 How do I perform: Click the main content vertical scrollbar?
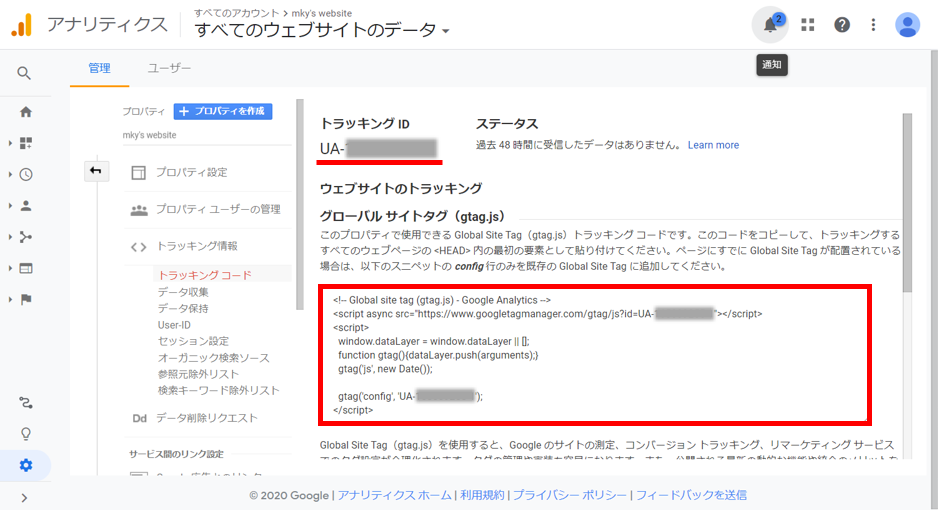click(907, 202)
